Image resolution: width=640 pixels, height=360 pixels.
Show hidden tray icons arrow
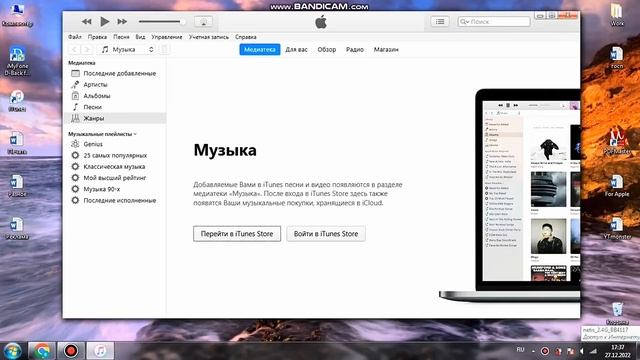pyautogui.click(x=533, y=351)
